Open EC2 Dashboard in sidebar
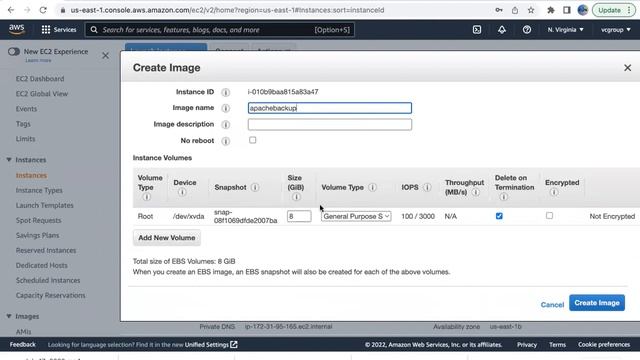The image size is (640, 360). (40, 79)
